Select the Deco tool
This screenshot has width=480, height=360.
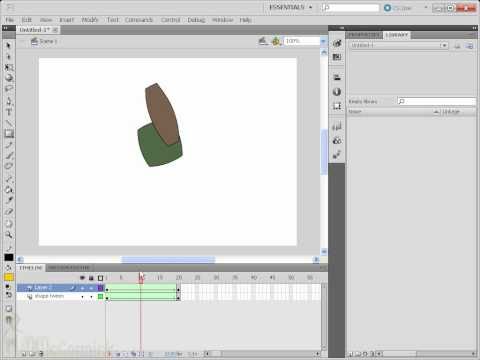pyautogui.click(x=9, y=166)
